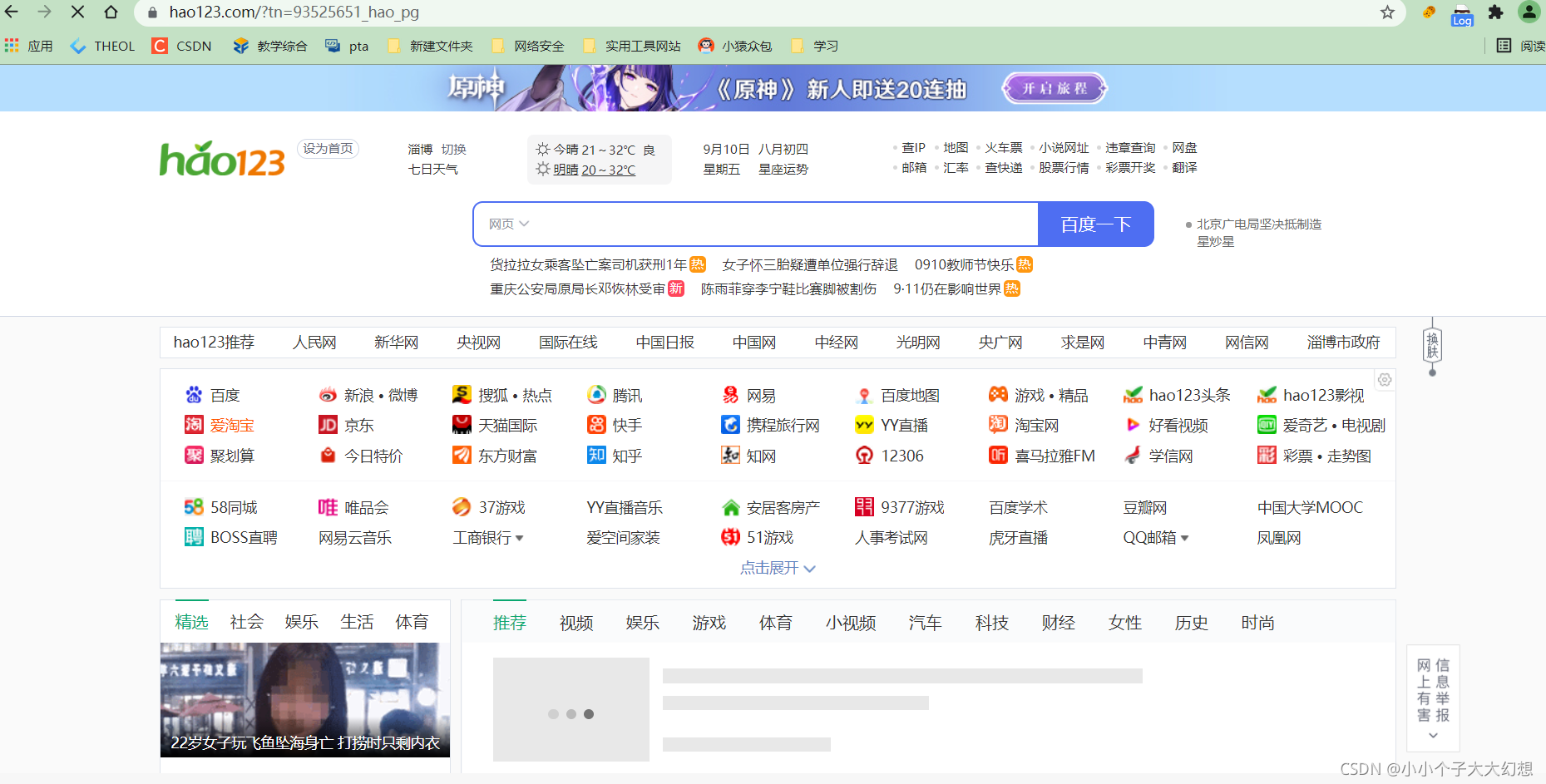The height and width of the screenshot is (784, 1546).
Task: Open headline 0910教师节快乐
Action: coord(965,264)
